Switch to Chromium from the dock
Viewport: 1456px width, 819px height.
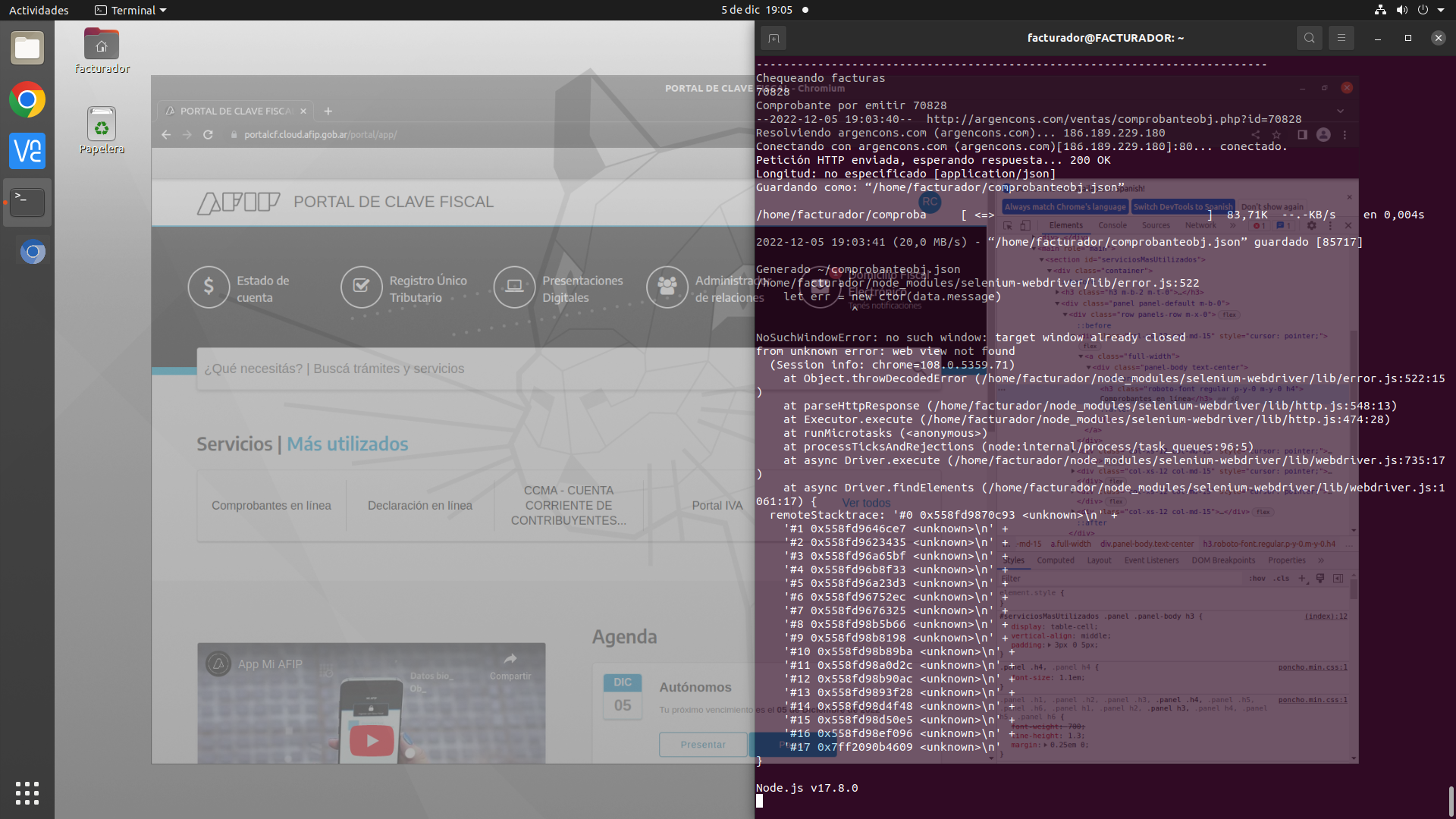tap(33, 252)
